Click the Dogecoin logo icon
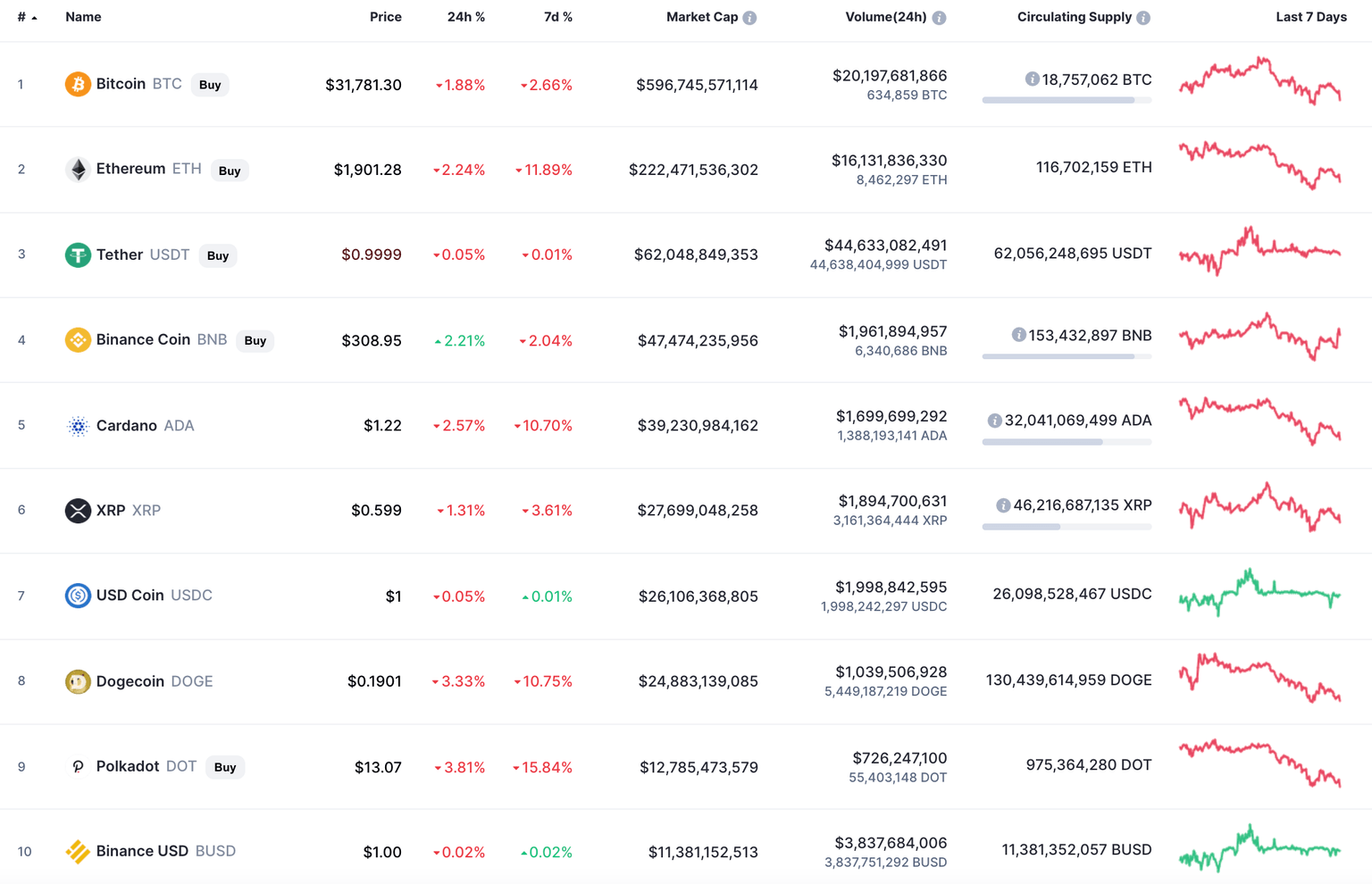This screenshot has height=884, width=1372. (x=78, y=681)
